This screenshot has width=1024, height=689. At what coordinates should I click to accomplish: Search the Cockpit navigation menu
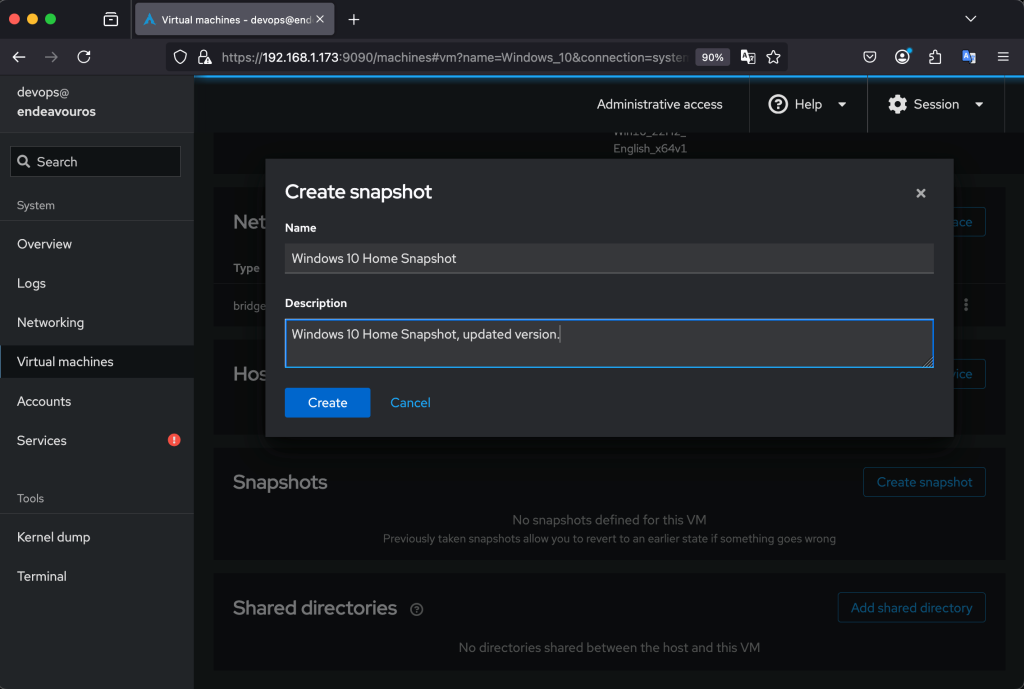95,161
